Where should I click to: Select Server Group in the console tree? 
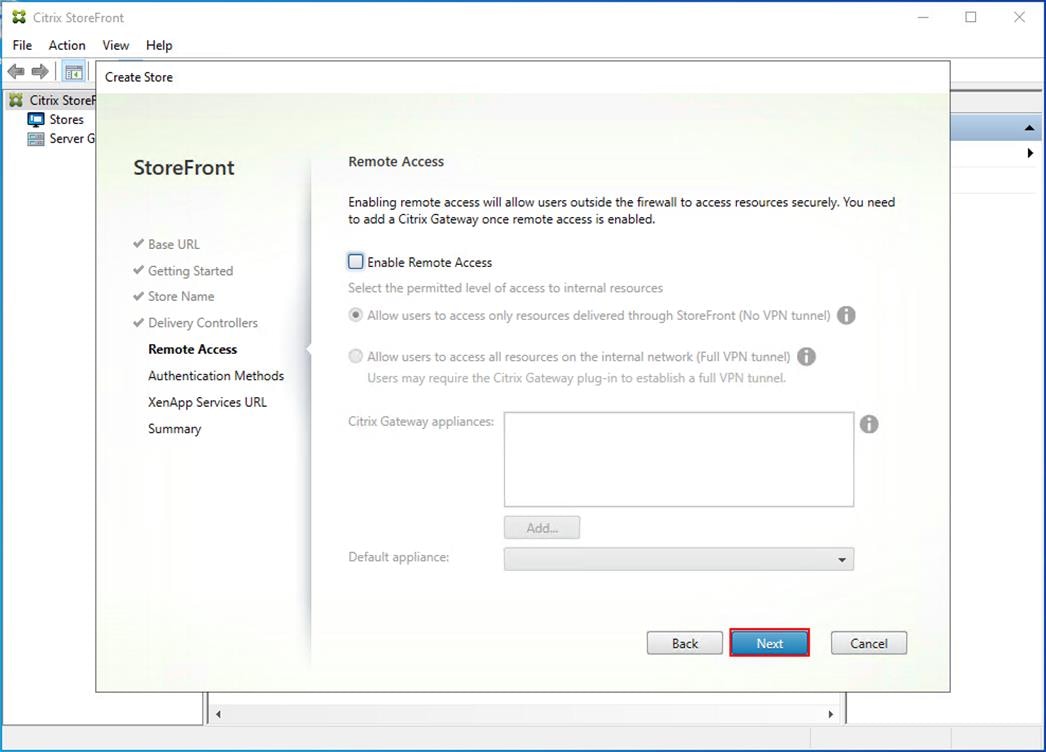click(x=72, y=139)
